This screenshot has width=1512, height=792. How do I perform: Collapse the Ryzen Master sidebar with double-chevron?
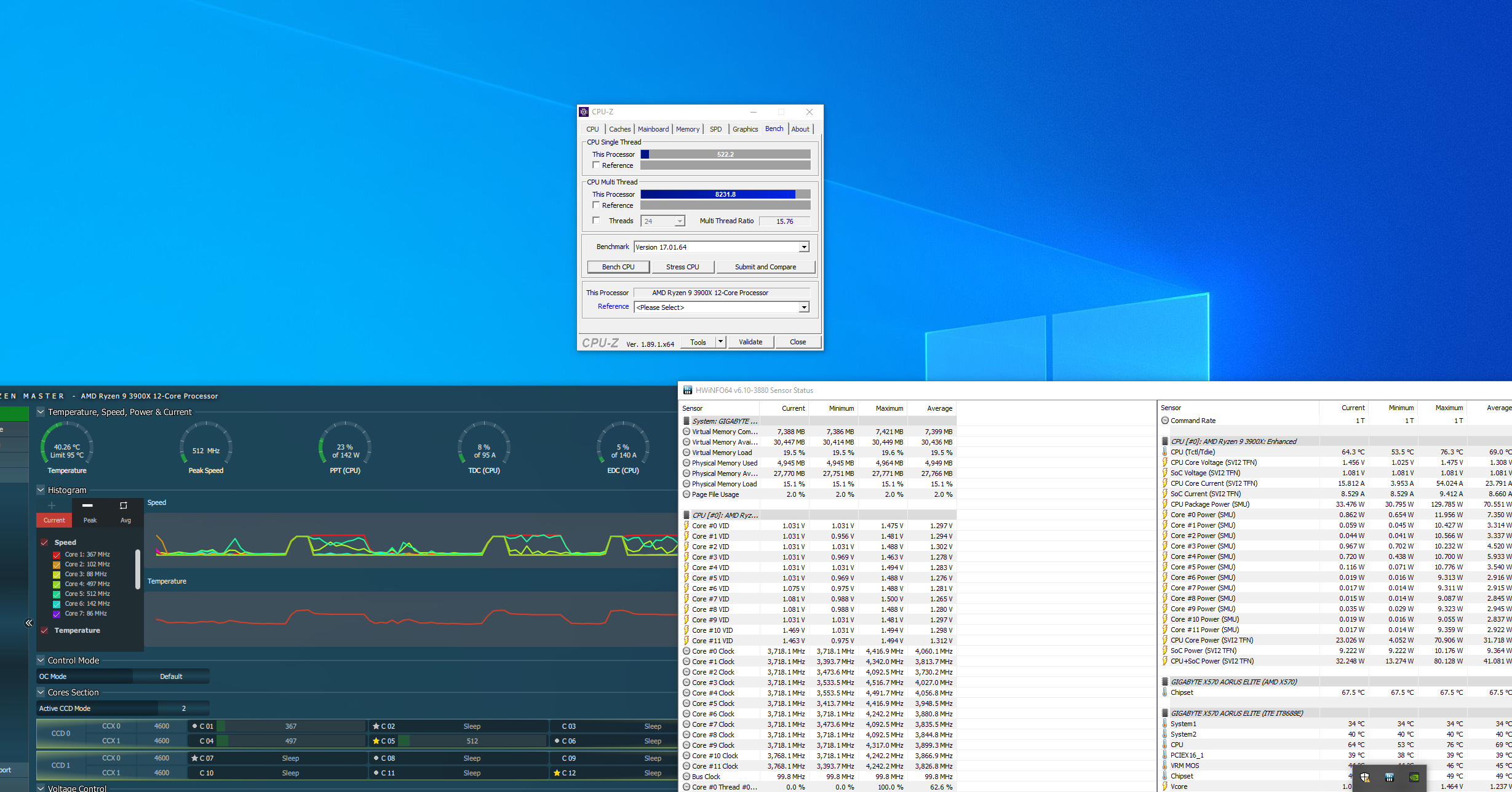click(x=29, y=623)
